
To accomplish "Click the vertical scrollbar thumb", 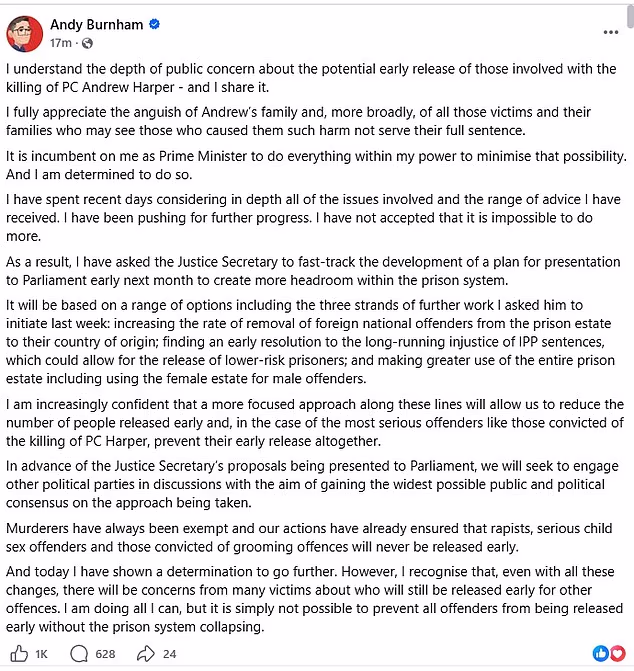I will pyautogui.click(x=630, y=16).
